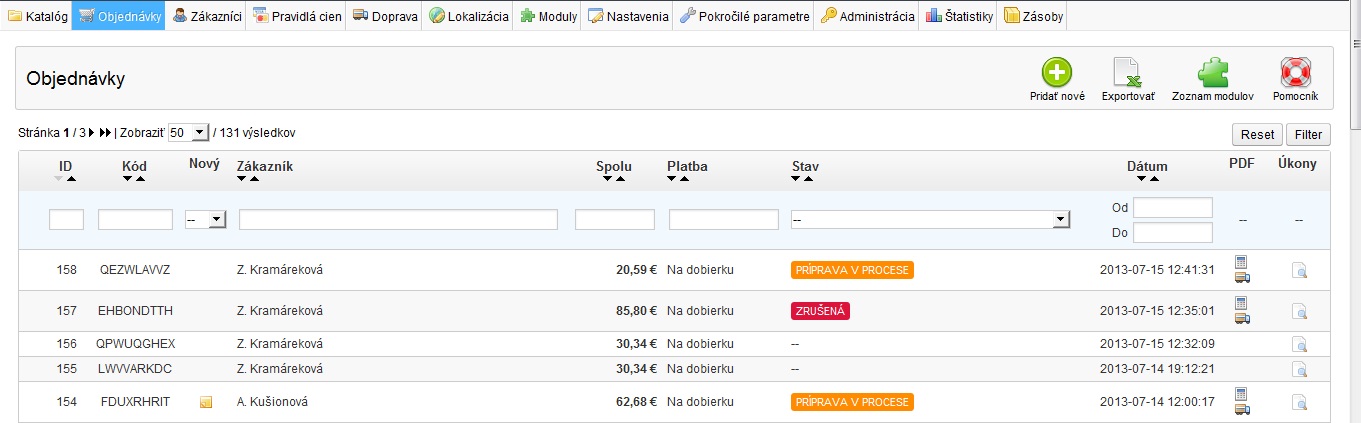The width and height of the screenshot is (1361, 423).
Task: Open Zoznam modulov puzzle icon
Action: click(x=1212, y=73)
